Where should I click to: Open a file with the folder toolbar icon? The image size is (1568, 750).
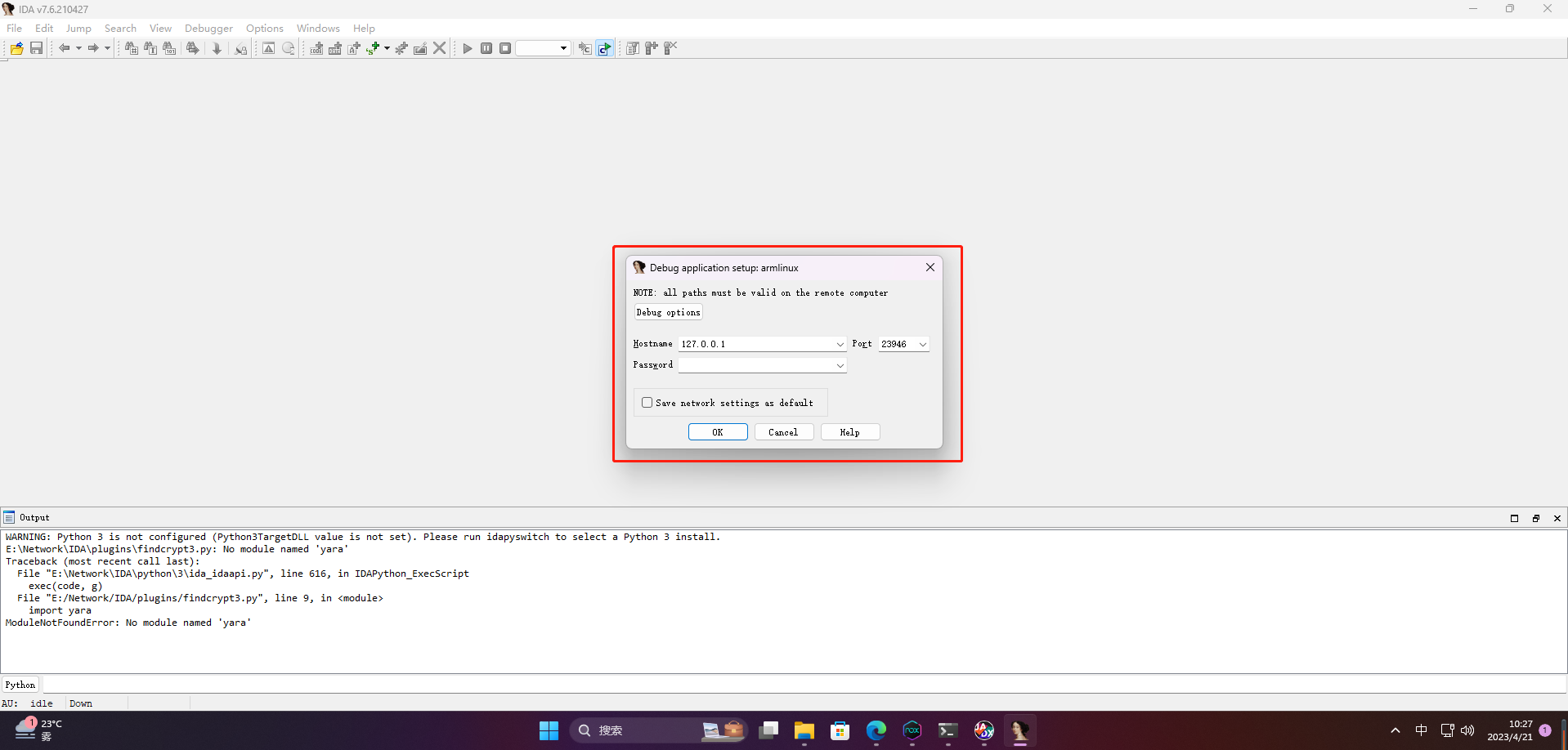pyautogui.click(x=16, y=48)
